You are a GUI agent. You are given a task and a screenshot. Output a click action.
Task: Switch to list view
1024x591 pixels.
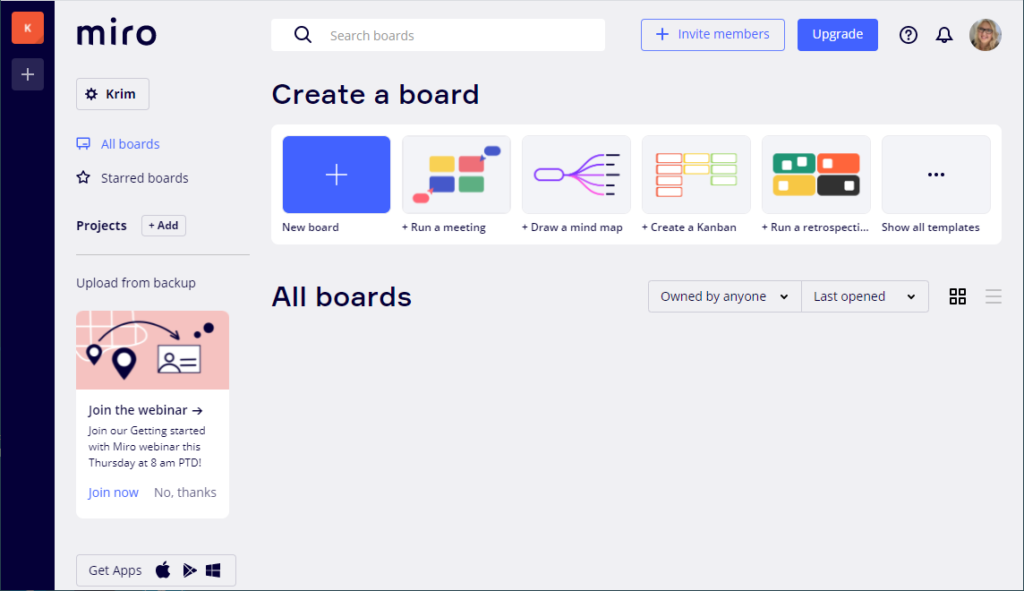tap(993, 296)
